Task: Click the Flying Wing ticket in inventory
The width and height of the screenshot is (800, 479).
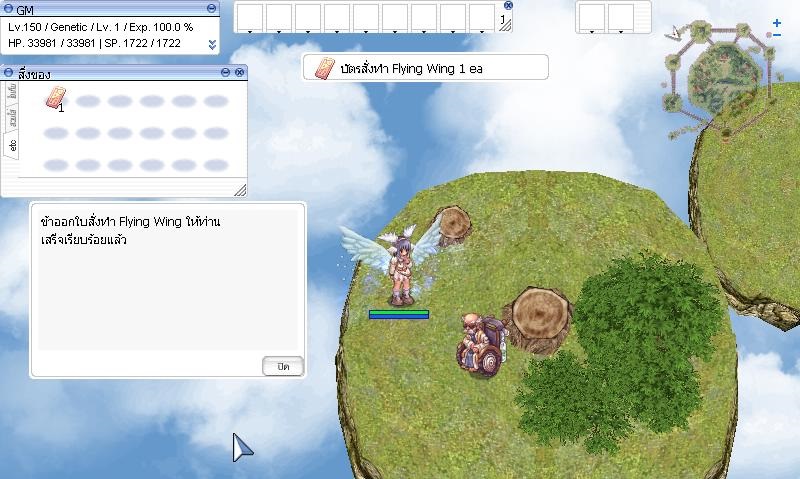Action: click(56, 98)
